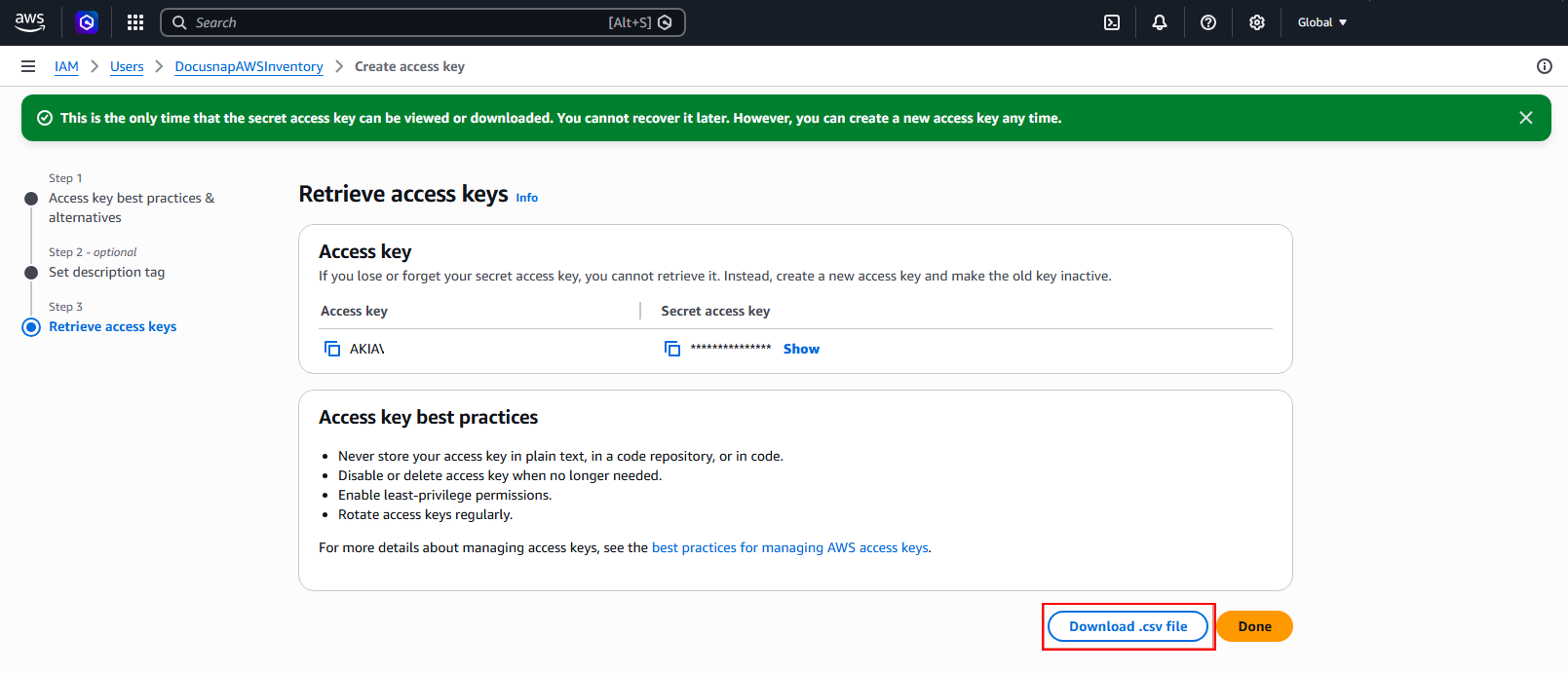Click the Access key column header

[x=355, y=311]
